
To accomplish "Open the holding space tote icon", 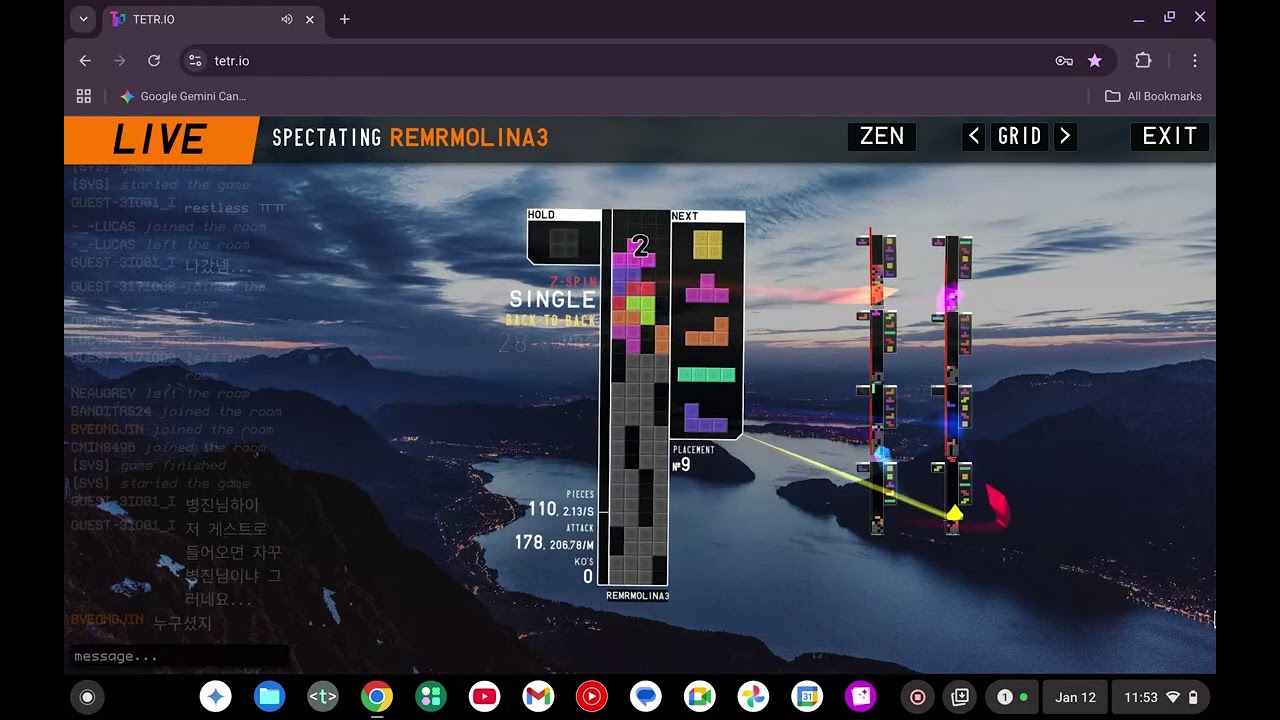I will pyautogui.click(x=960, y=697).
